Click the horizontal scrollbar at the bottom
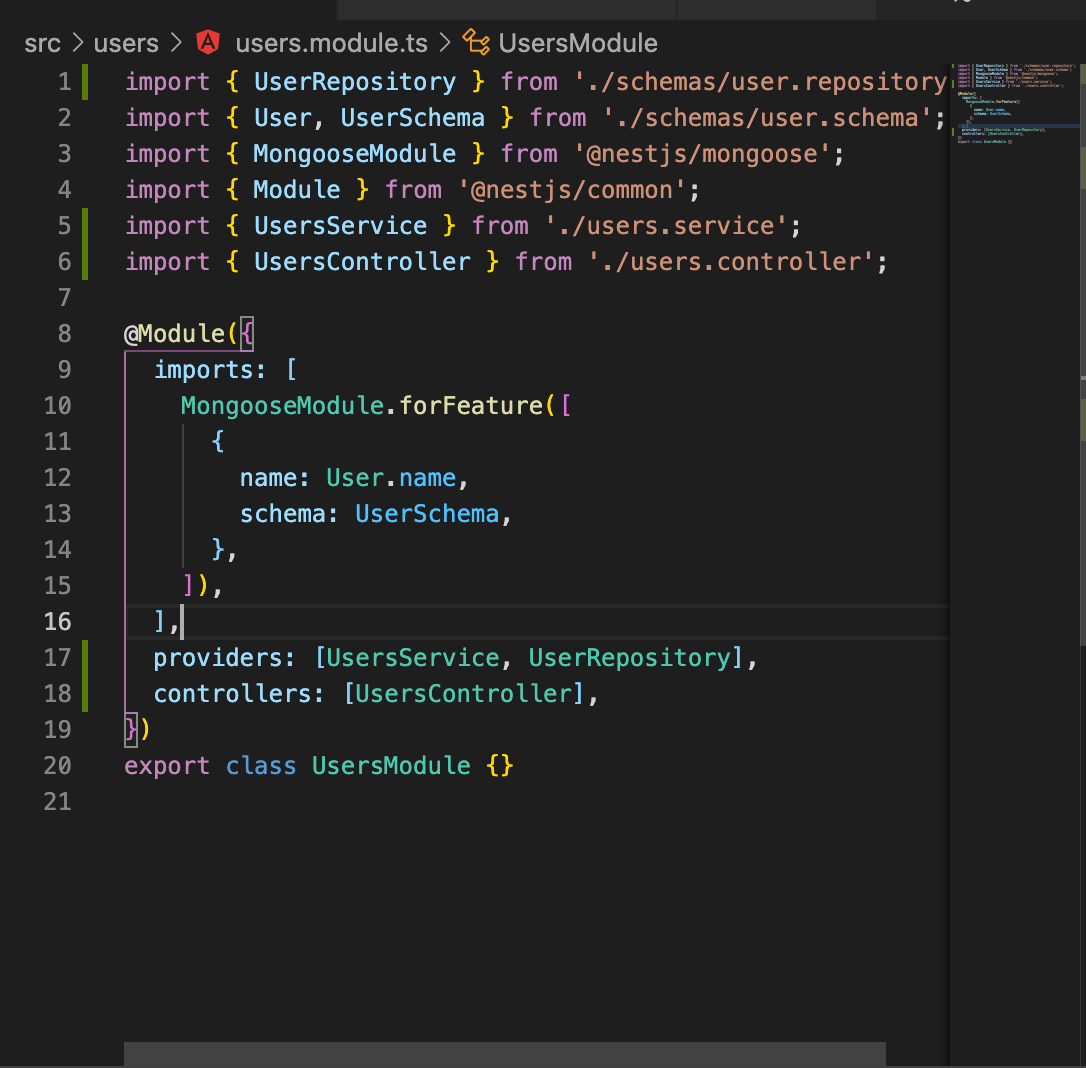This screenshot has height=1068, width=1086. (505, 1054)
